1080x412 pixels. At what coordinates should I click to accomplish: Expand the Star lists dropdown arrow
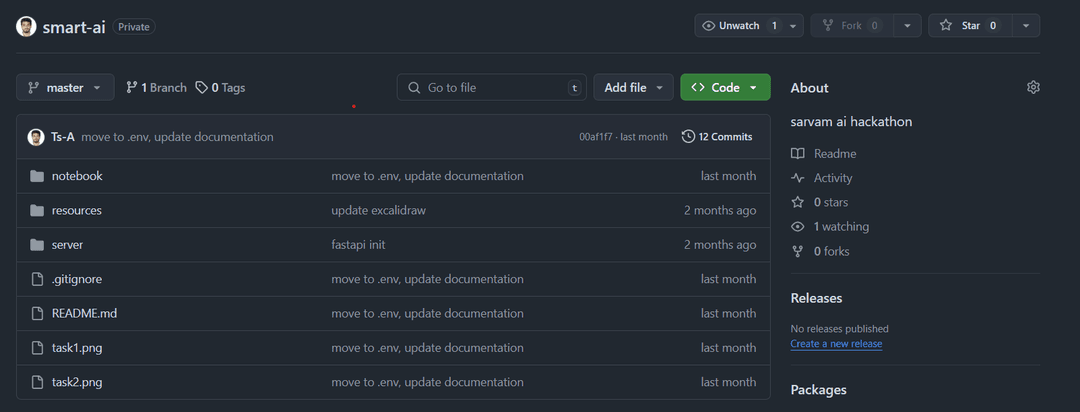(x=1025, y=26)
